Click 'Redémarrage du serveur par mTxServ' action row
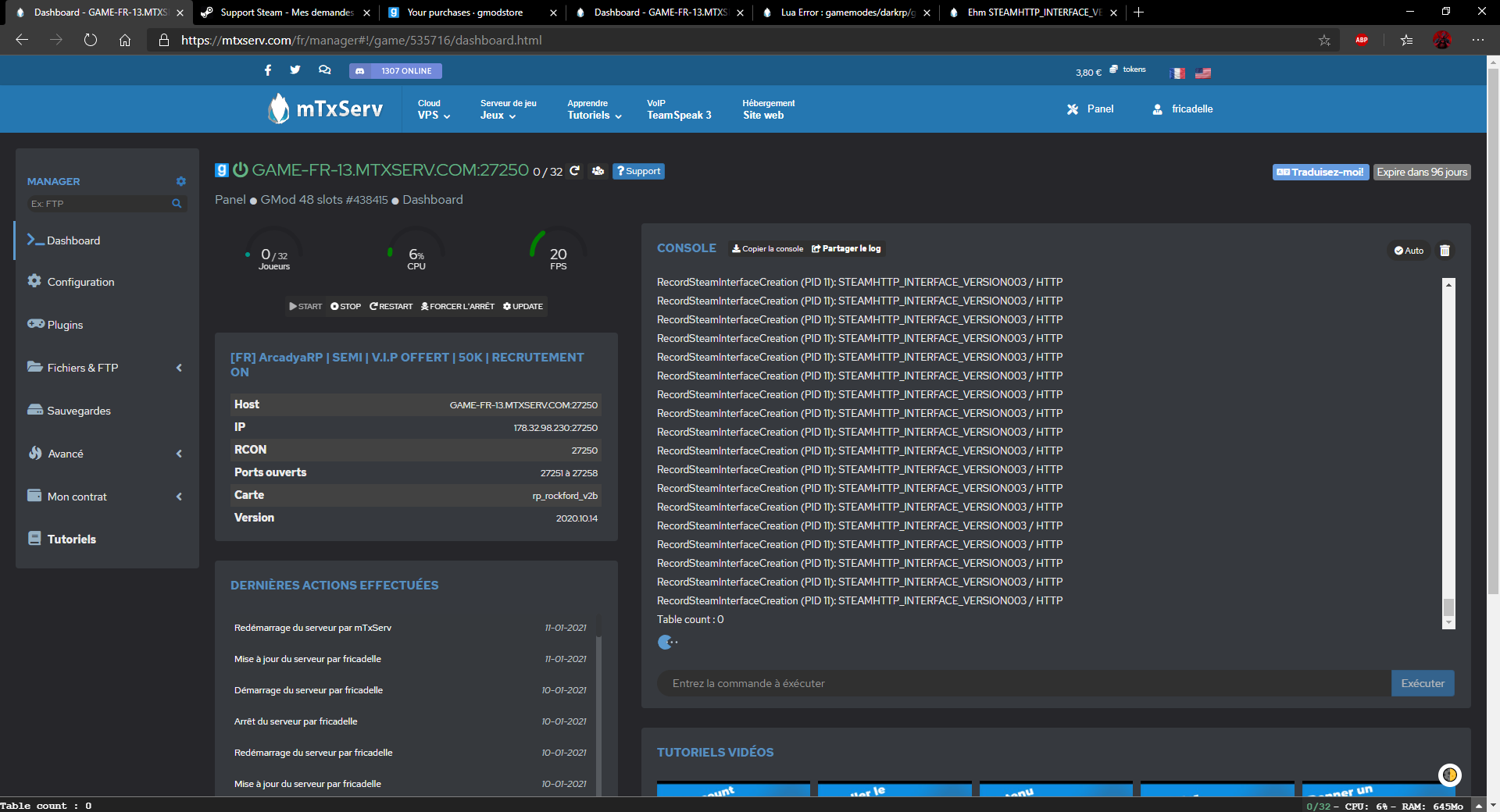This screenshot has width=1500, height=812. click(410, 628)
